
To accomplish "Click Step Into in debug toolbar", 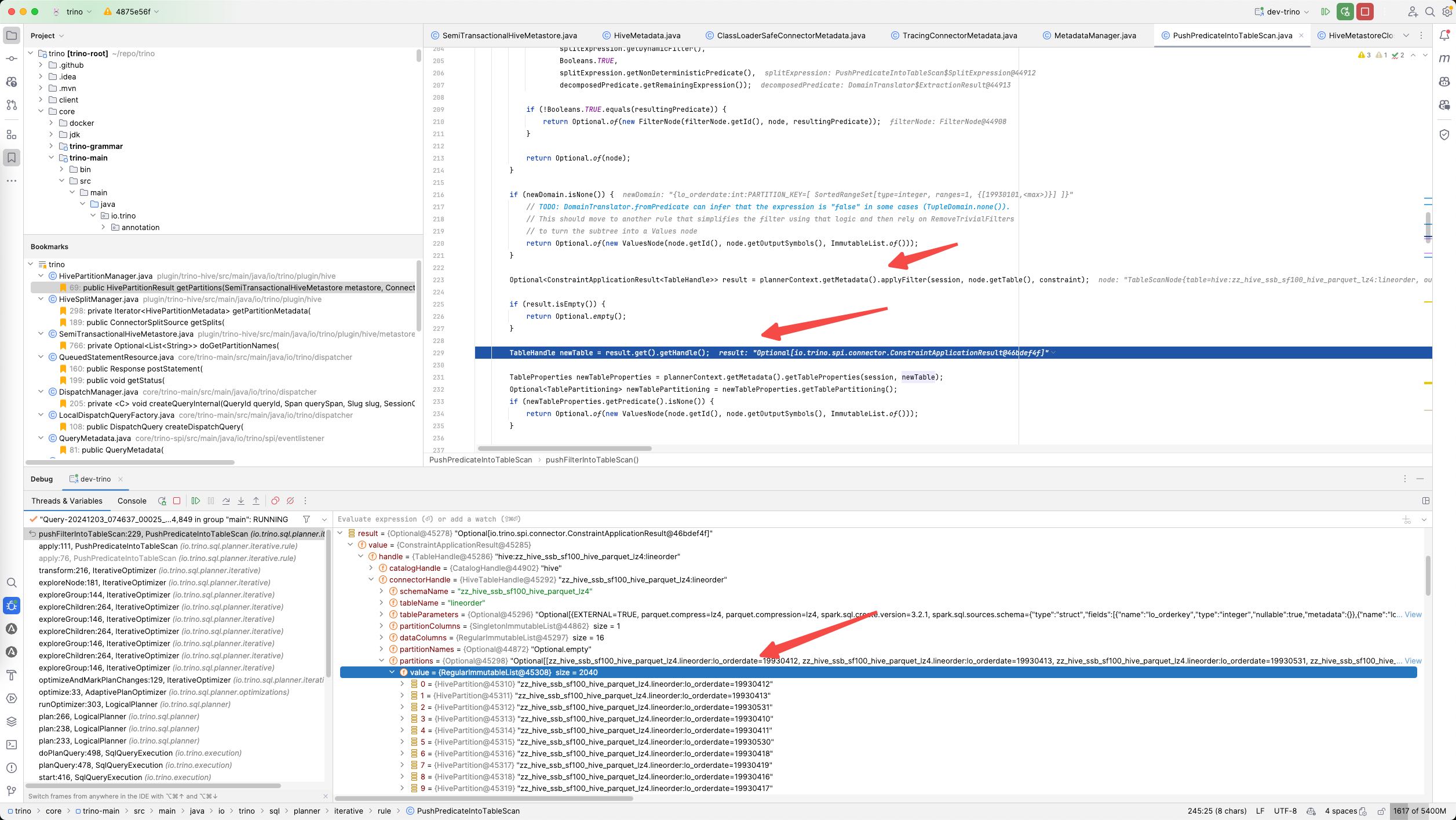I will pyautogui.click(x=241, y=501).
